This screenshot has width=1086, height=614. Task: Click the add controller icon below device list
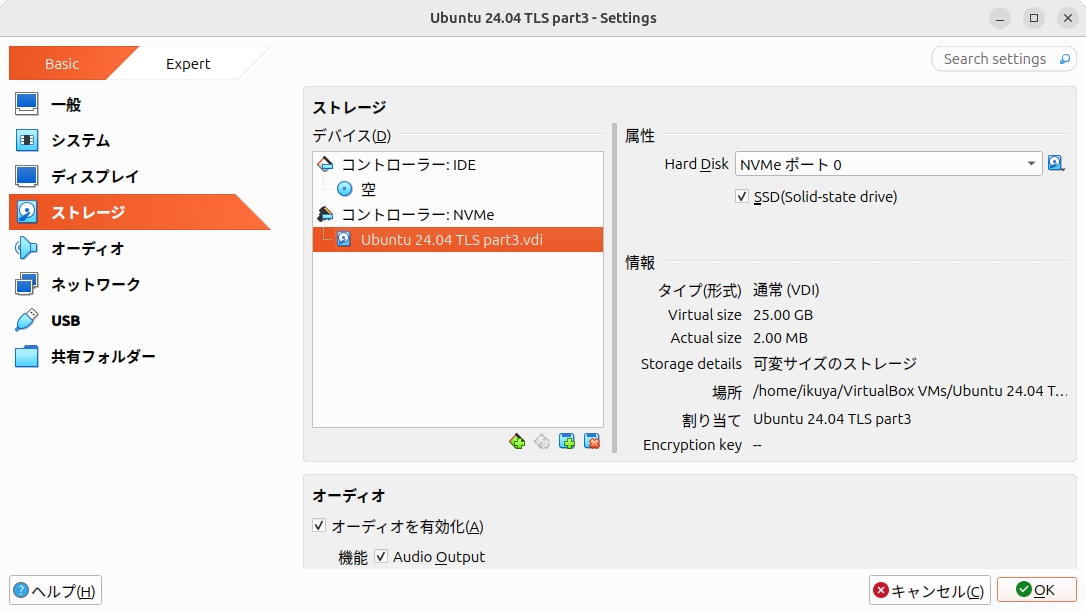coord(517,442)
